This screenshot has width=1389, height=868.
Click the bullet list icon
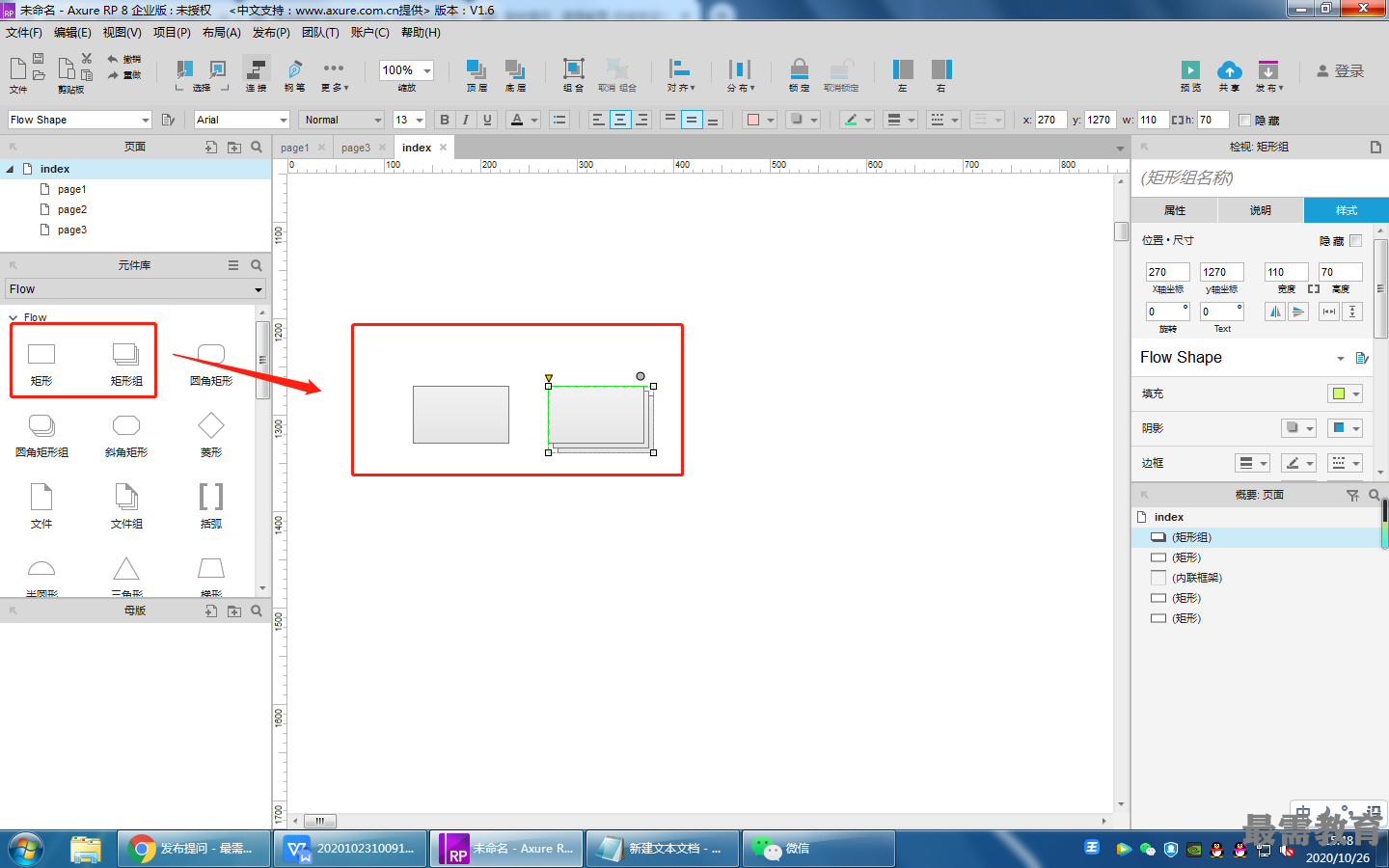(559, 120)
